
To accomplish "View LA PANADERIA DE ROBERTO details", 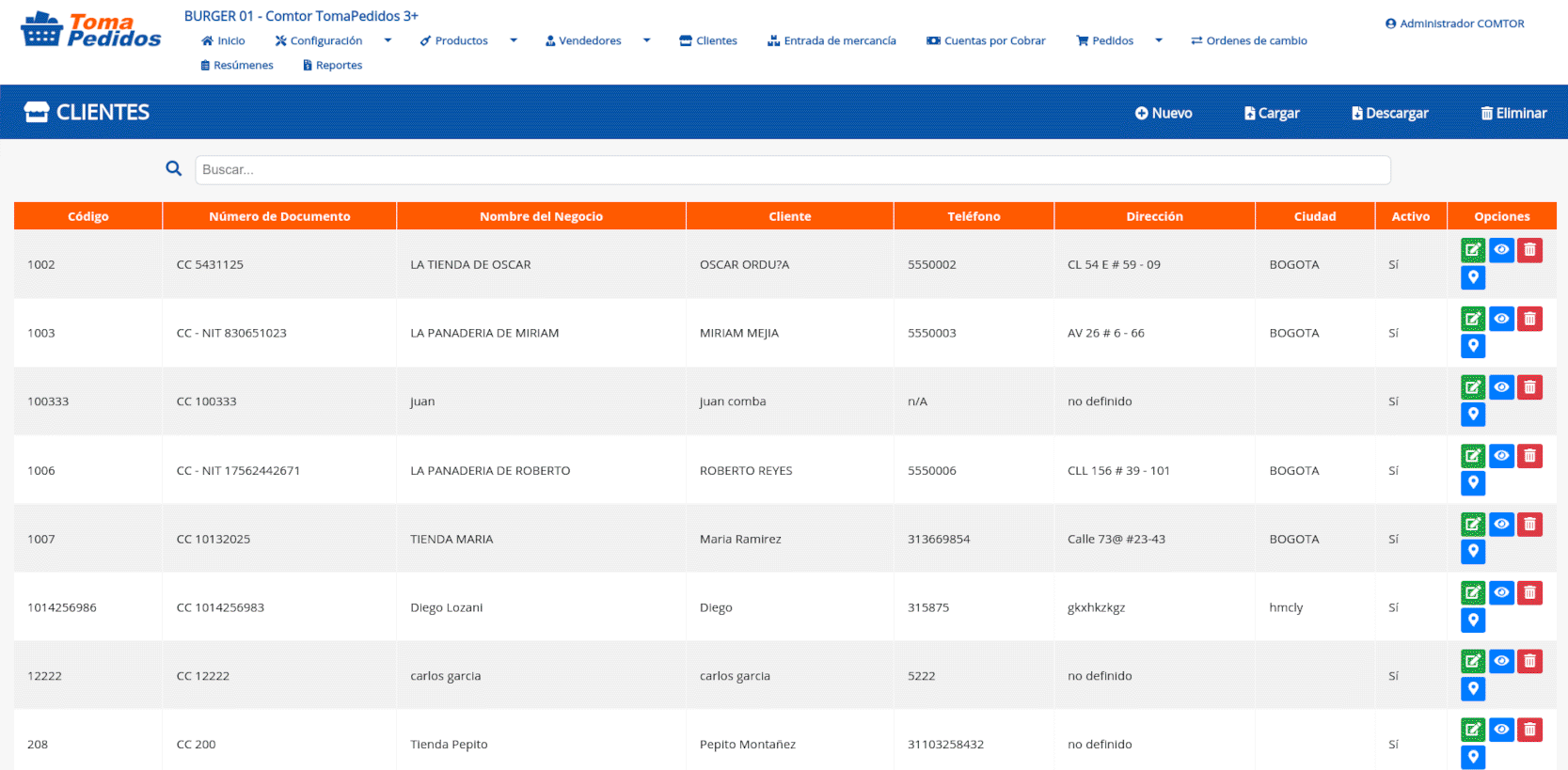I will [1502, 456].
